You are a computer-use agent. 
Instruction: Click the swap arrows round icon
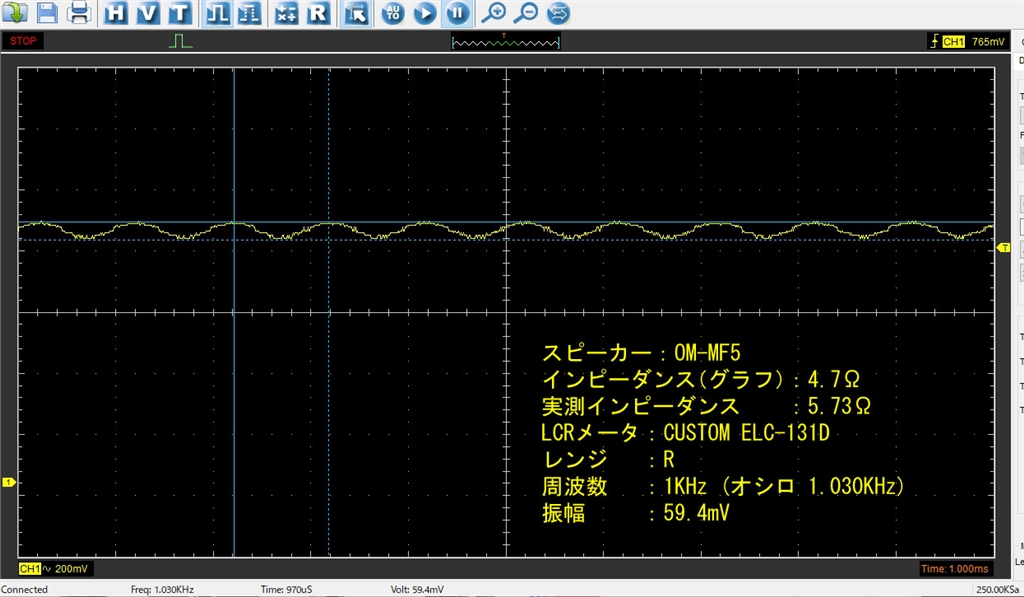coord(558,13)
